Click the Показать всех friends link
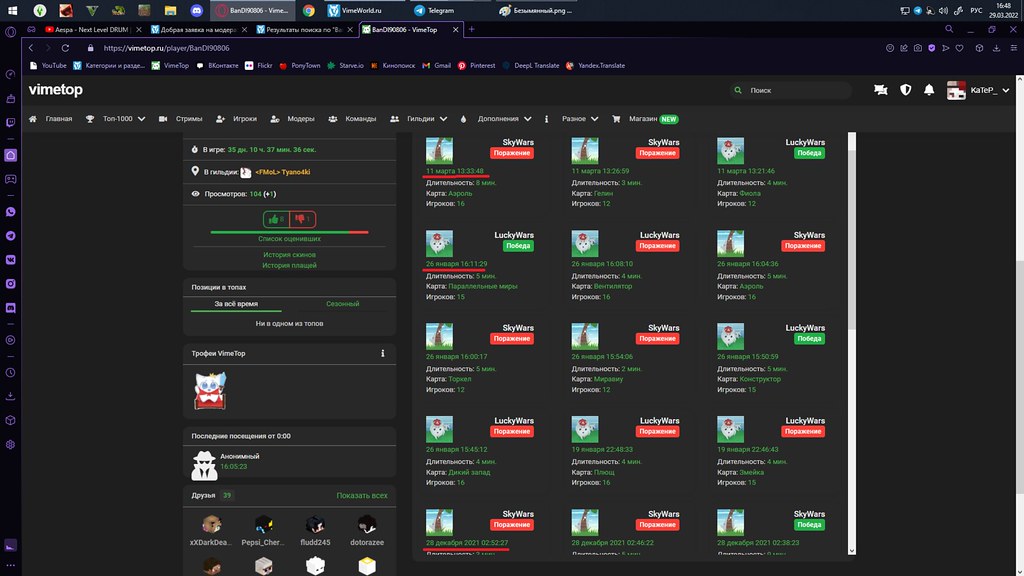The height and width of the screenshot is (576, 1024). click(x=362, y=495)
